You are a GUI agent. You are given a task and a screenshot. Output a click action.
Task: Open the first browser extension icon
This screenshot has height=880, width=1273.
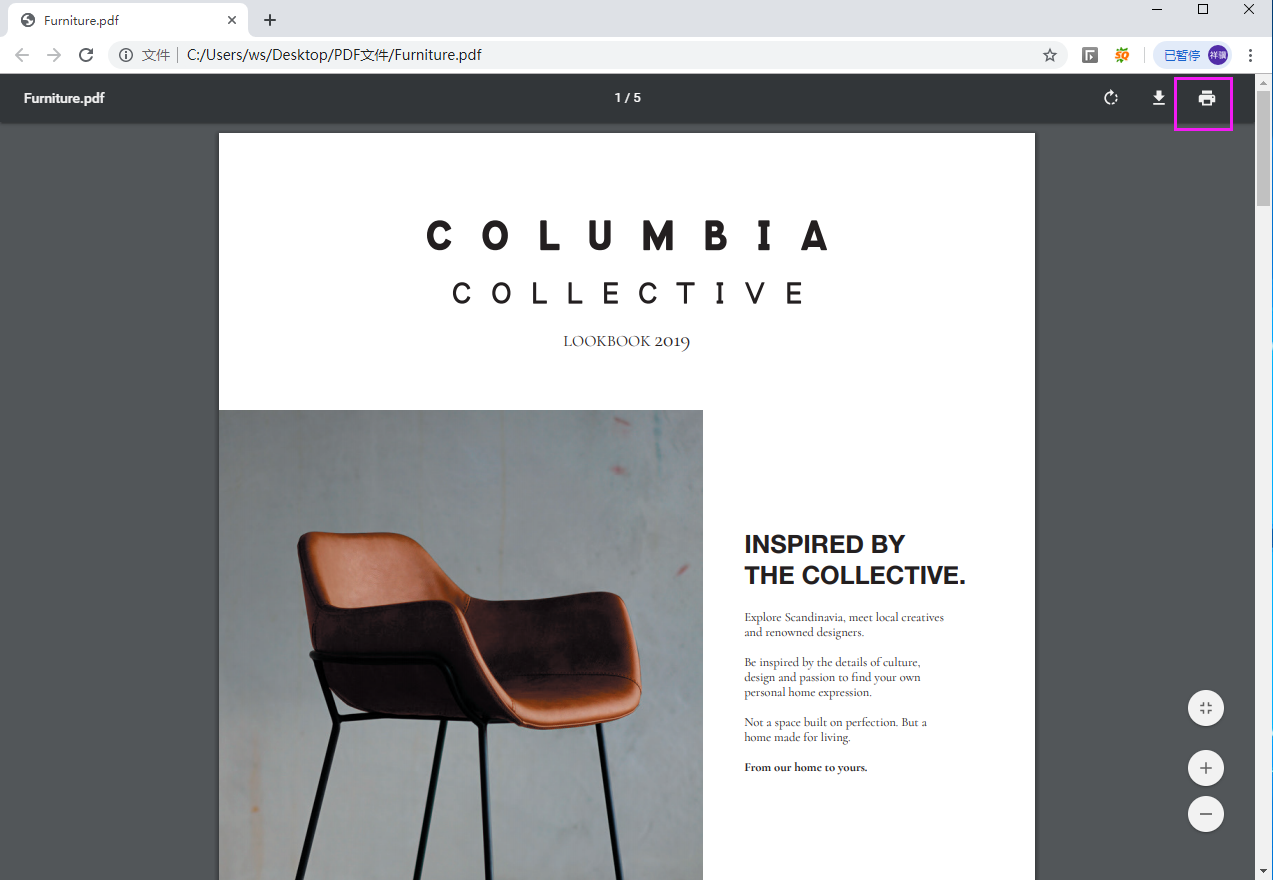point(1090,55)
